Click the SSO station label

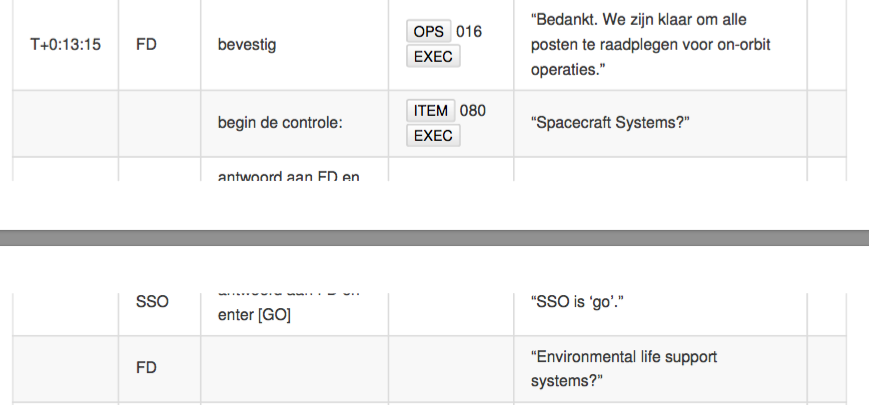pyautogui.click(x=152, y=302)
